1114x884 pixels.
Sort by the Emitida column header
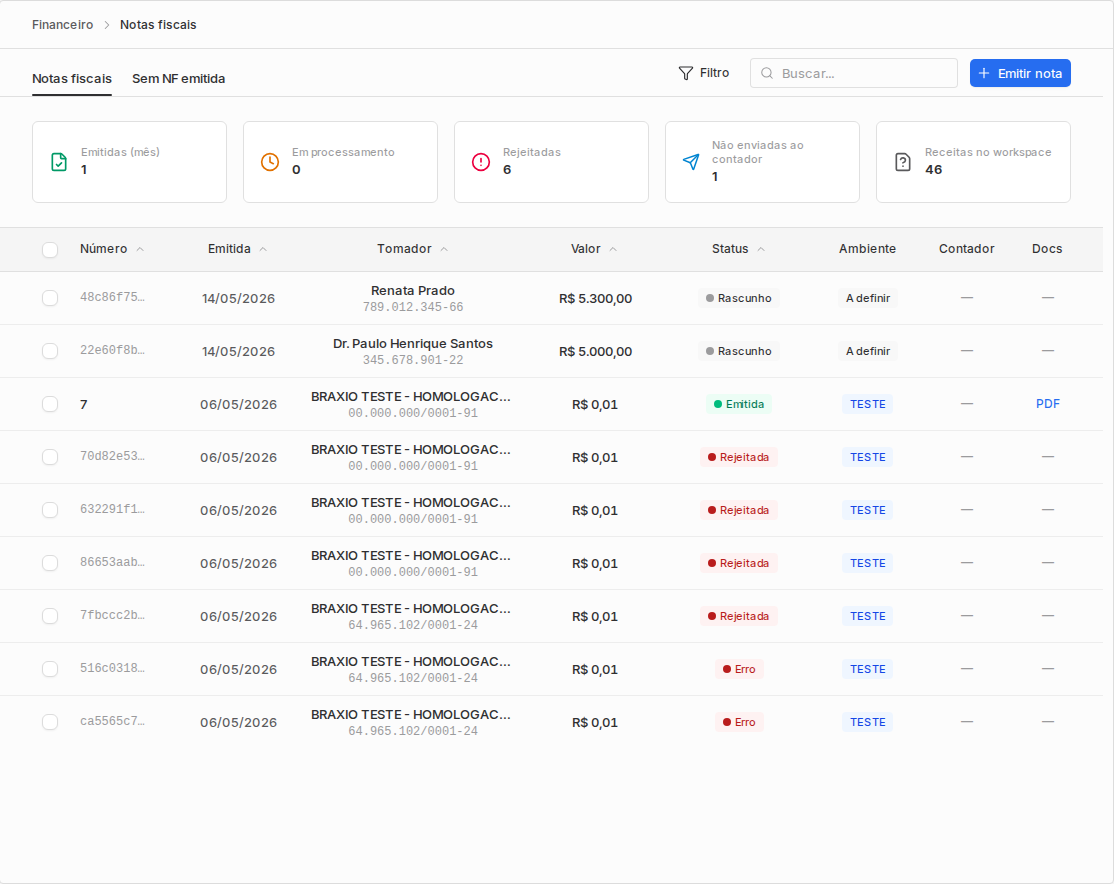click(237, 249)
